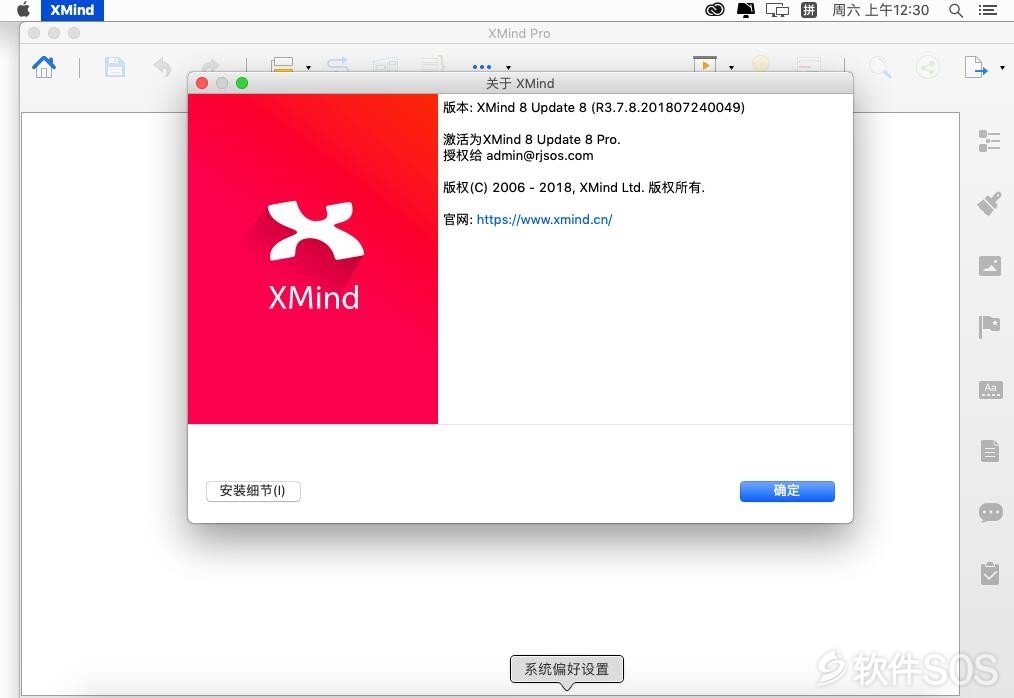Open dropdown arrow beside three dots
This screenshot has width=1014, height=698.
coord(508,67)
